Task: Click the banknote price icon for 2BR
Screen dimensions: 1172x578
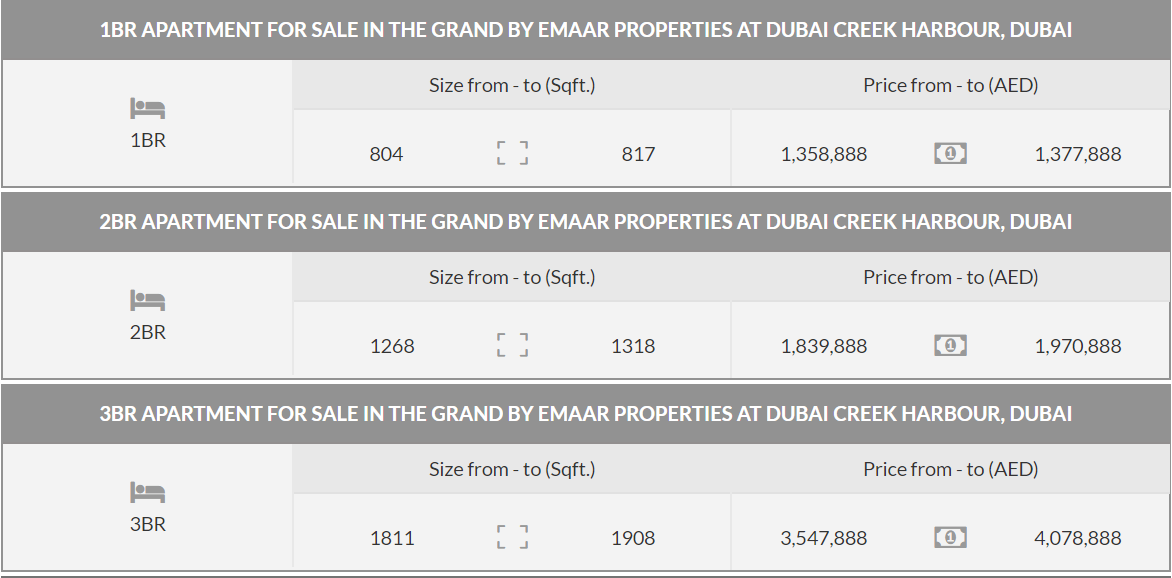Action: coord(950,346)
